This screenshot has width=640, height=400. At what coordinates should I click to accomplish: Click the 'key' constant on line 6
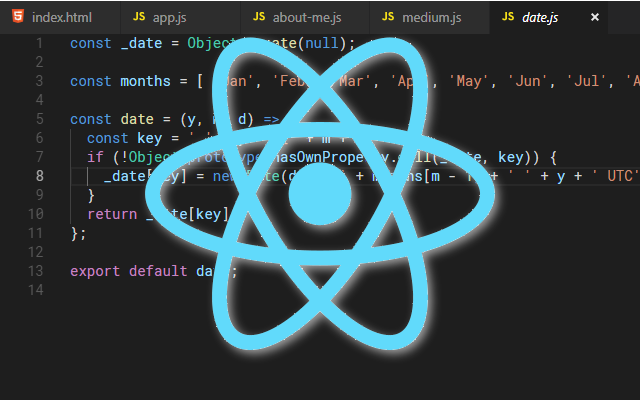(x=149, y=138)
